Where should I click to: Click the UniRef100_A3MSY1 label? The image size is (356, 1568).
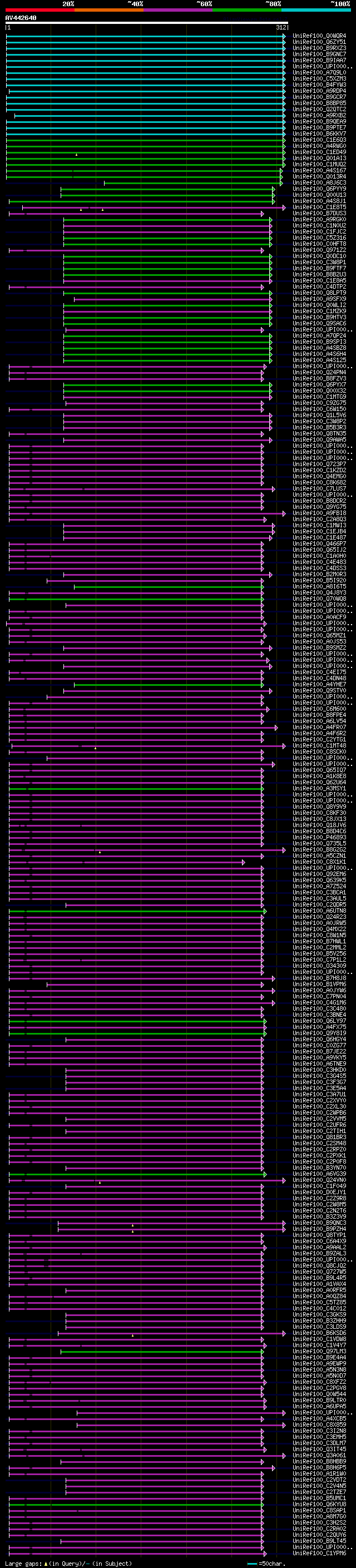[x=319, y=788]
